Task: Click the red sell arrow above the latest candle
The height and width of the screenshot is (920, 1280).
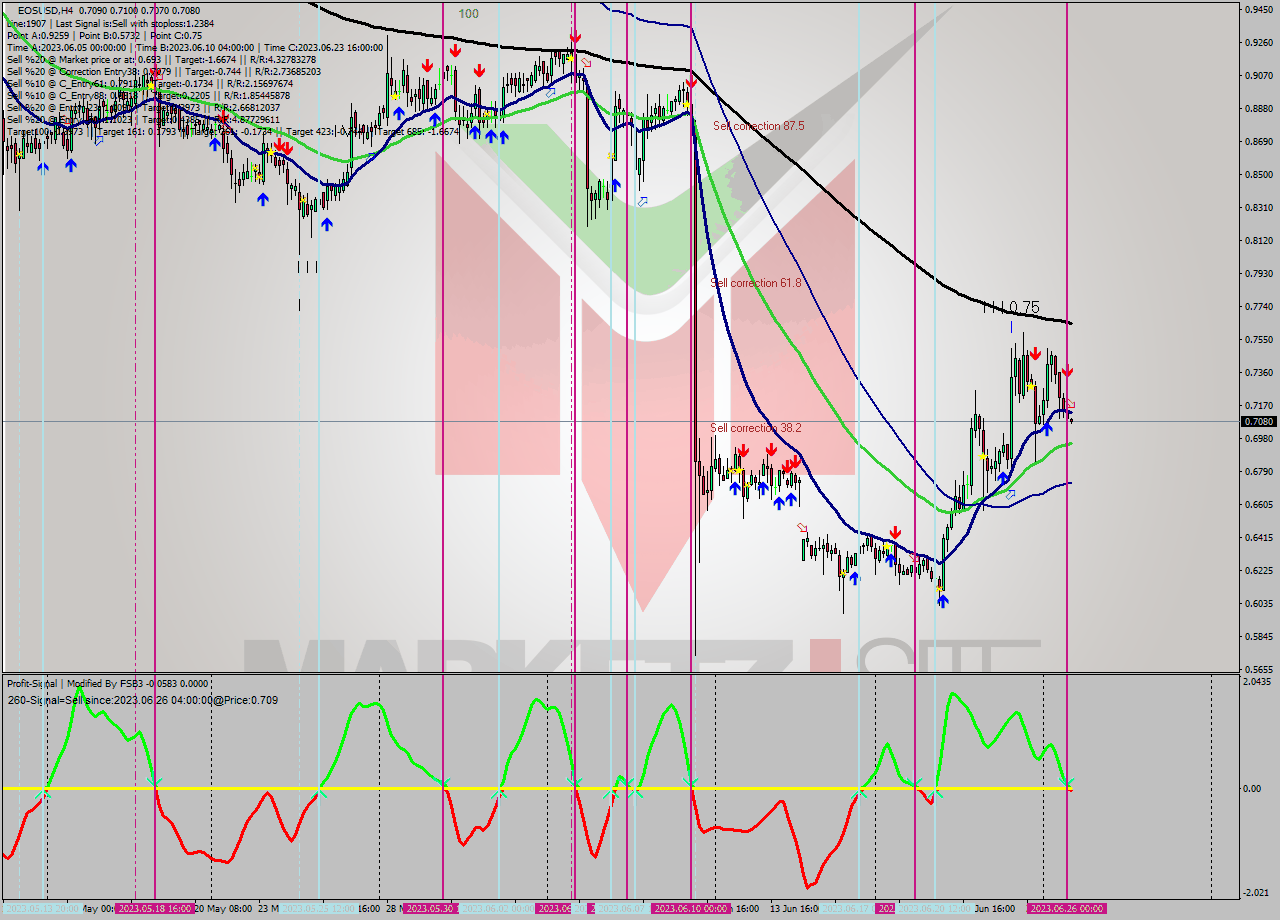Action: click(x=1067, y=371)
